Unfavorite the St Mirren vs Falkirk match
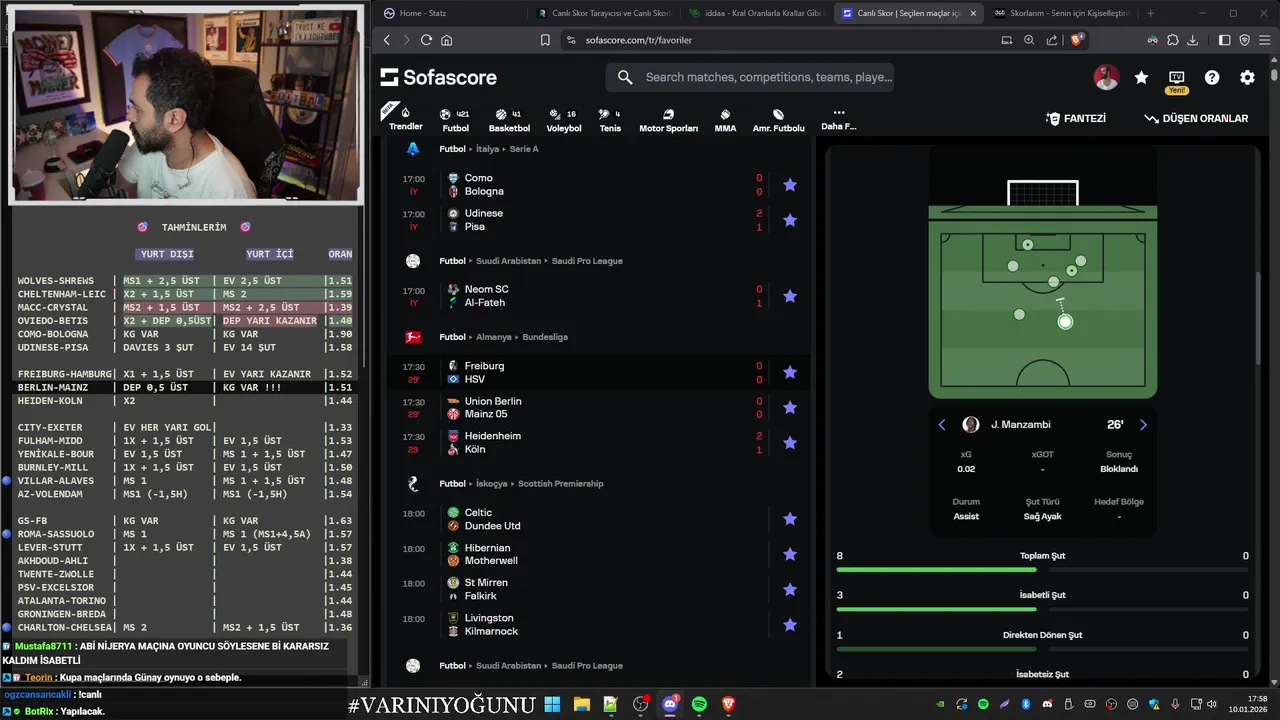Screen dimensions: 1280x720 790,589
